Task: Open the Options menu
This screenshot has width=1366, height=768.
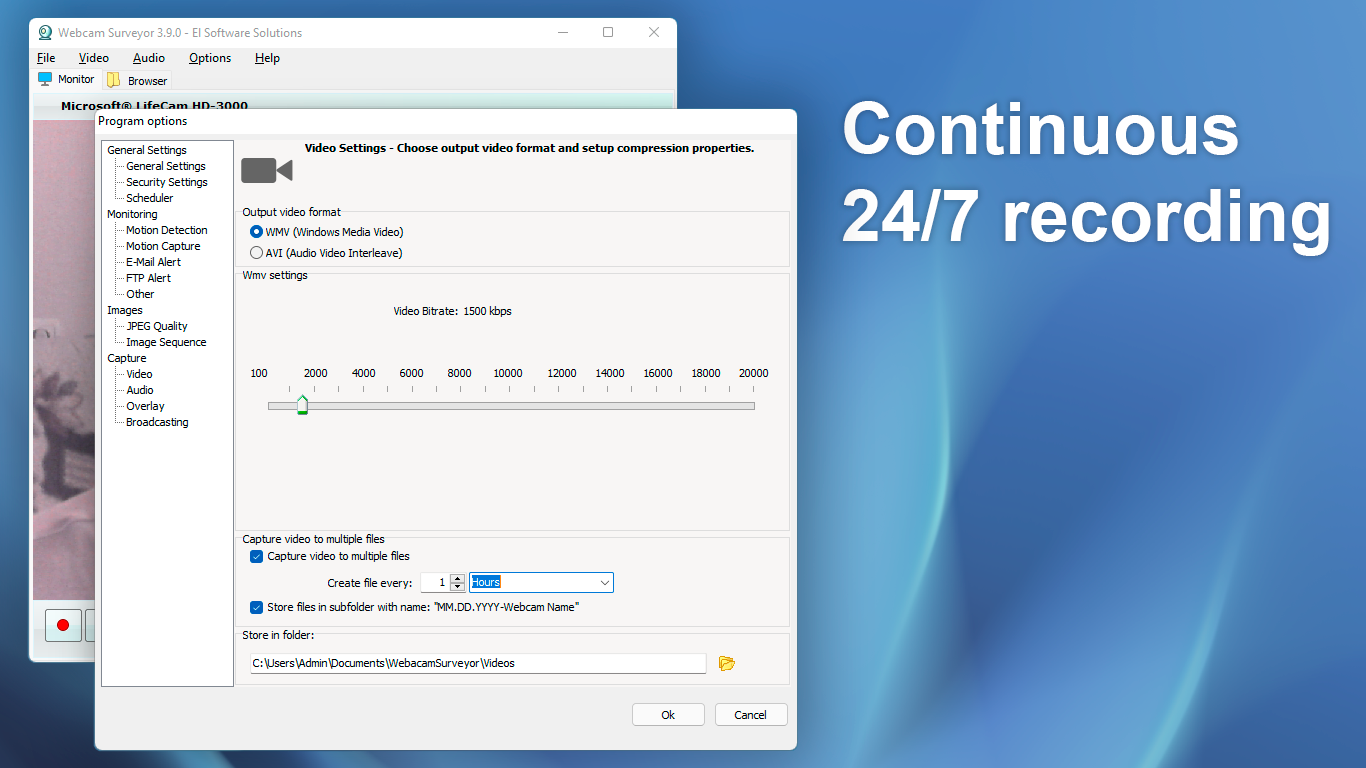Action: [209, 58]
